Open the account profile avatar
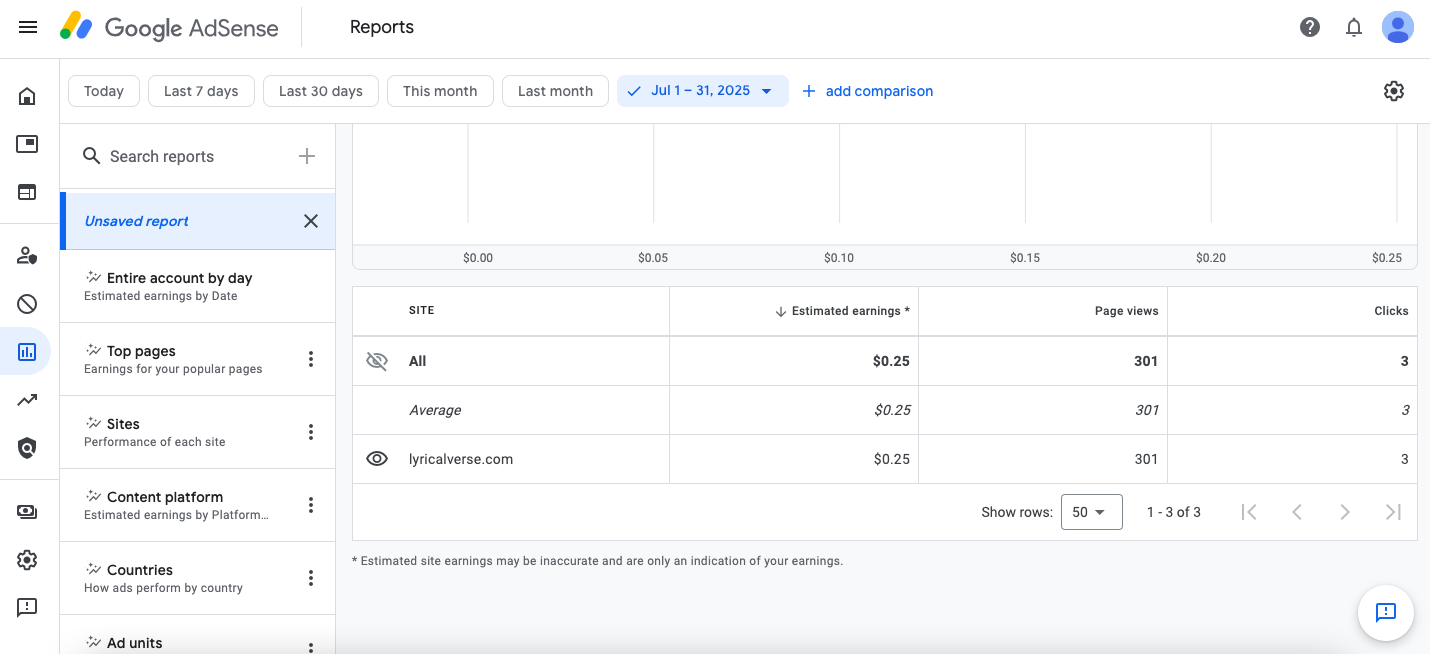 pos(1397,27)
